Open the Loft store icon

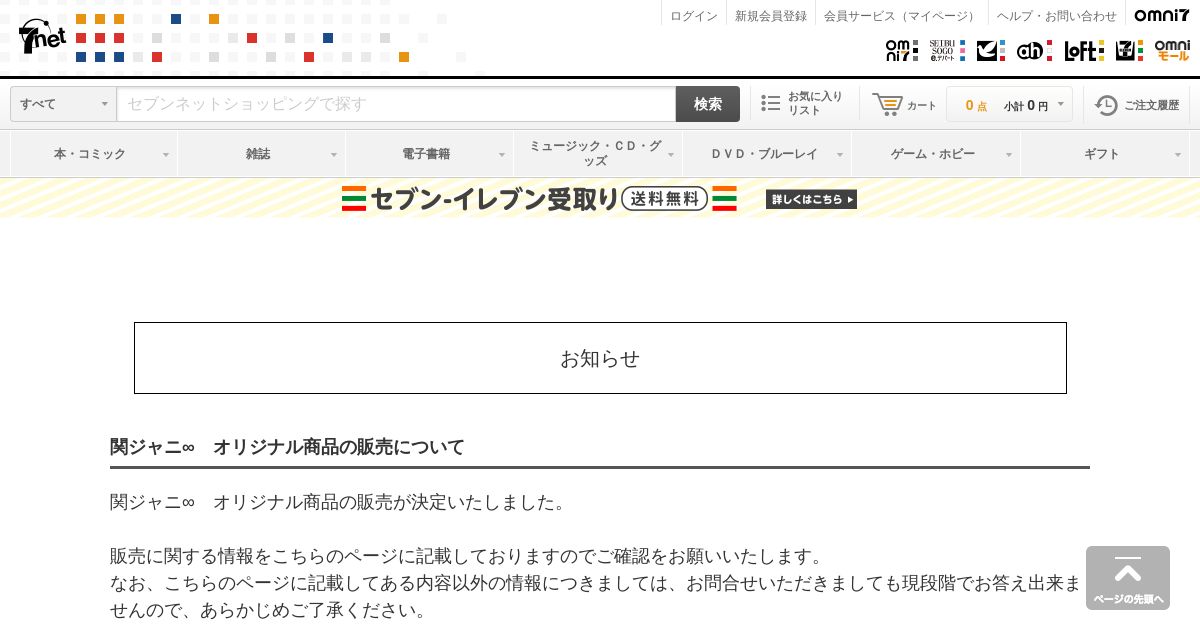pyautogui.click(x=1084, y=50)
